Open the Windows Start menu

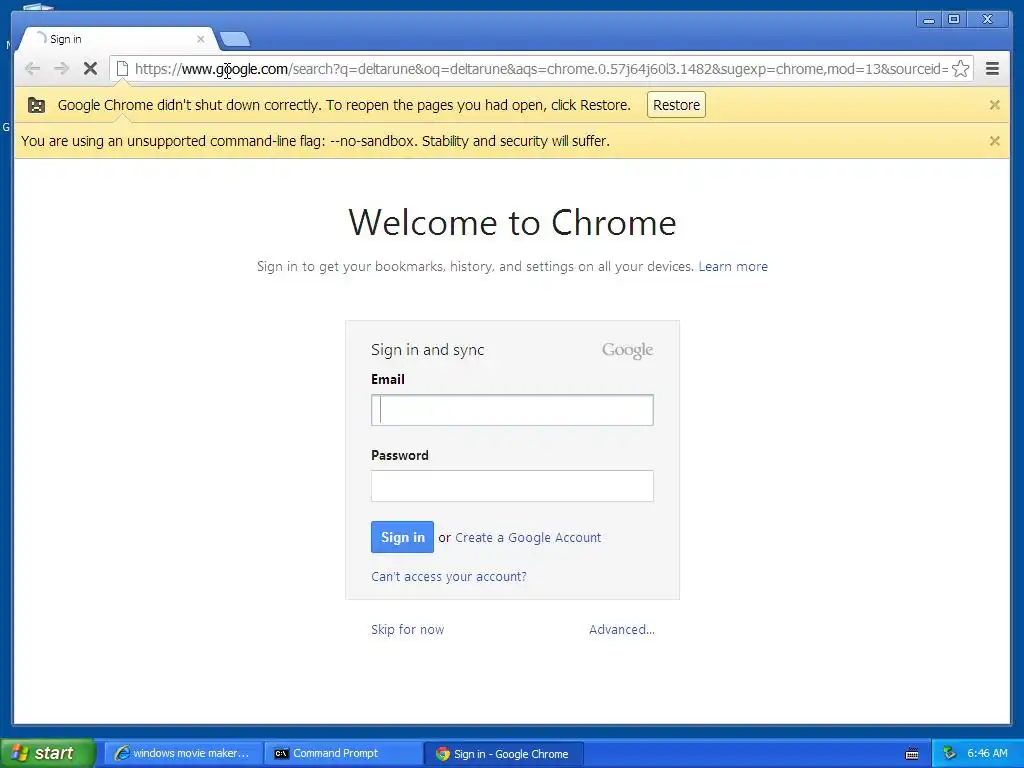click(x=48, y=753)
